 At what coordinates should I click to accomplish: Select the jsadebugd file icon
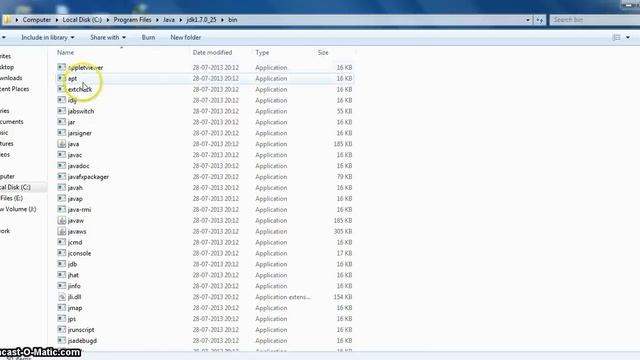pos(62,340)
